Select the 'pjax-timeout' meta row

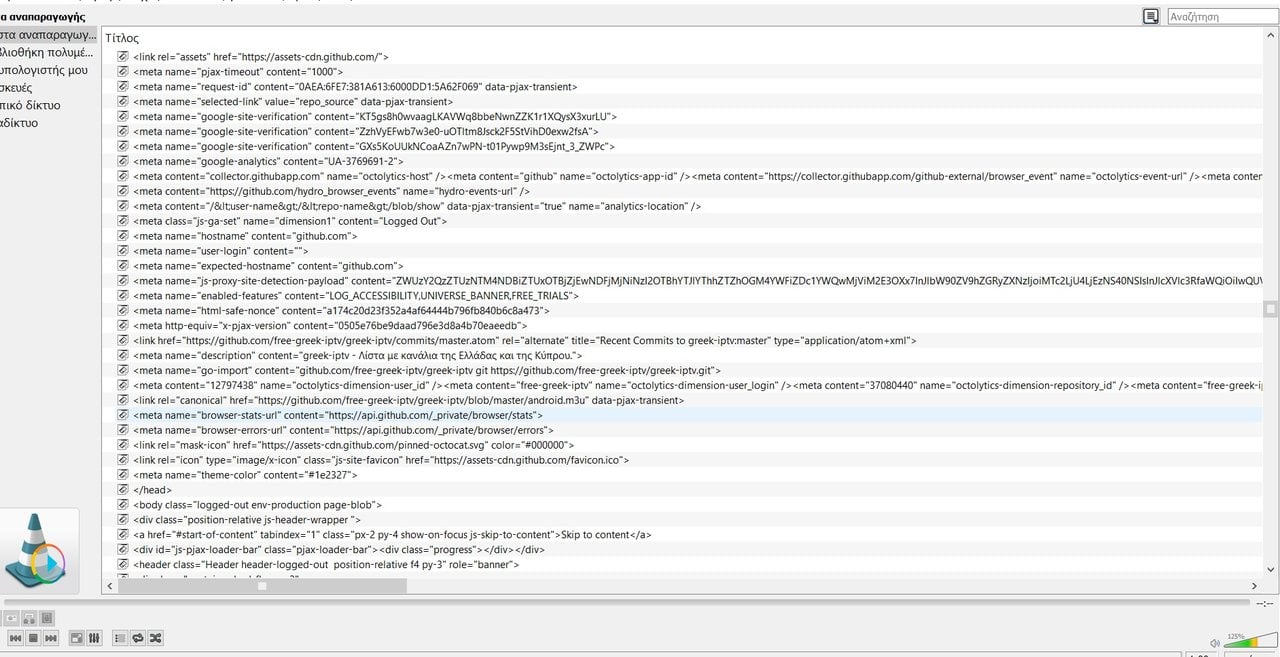[683, 72]
